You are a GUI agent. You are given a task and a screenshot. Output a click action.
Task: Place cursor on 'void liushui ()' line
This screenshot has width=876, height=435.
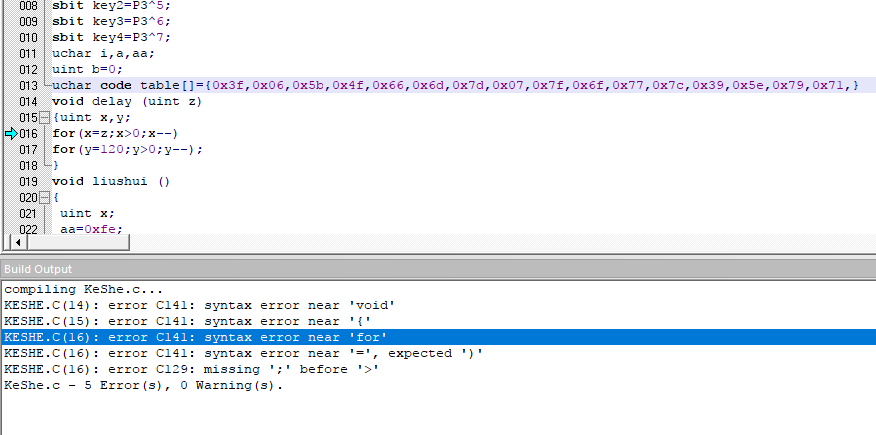[x=111, y=181]
